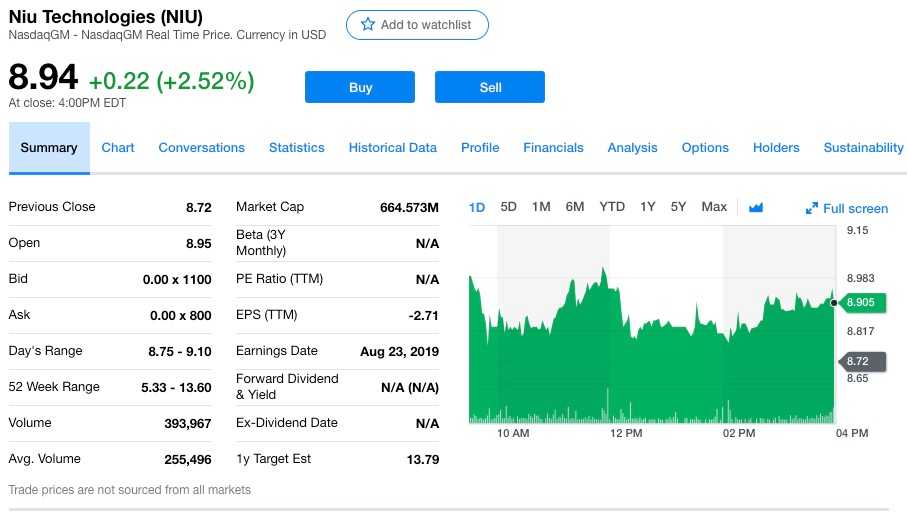View the Historical Data tab
Viewport: 907px width, 514px height.
[x=393, y=148]
